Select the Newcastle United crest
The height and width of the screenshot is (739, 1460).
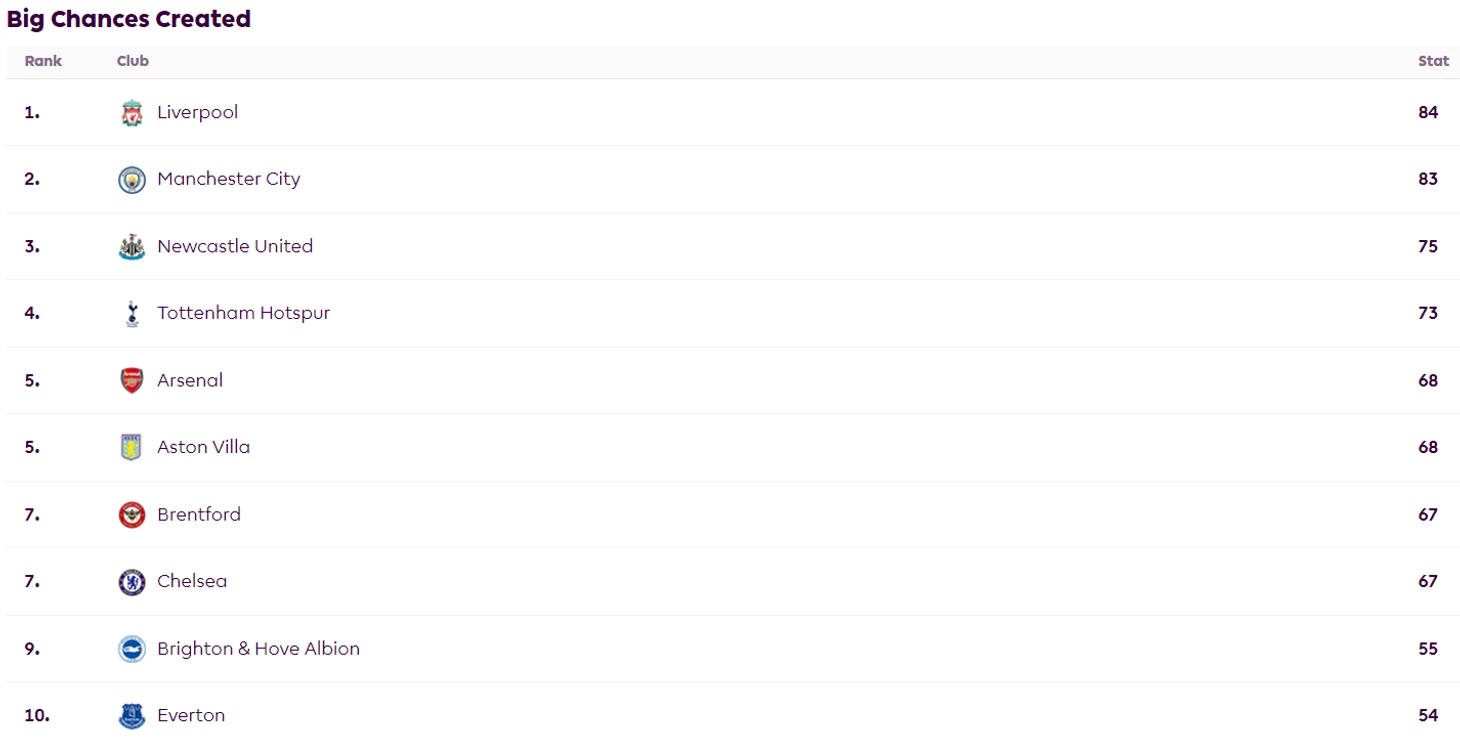(x=132, y=247)
